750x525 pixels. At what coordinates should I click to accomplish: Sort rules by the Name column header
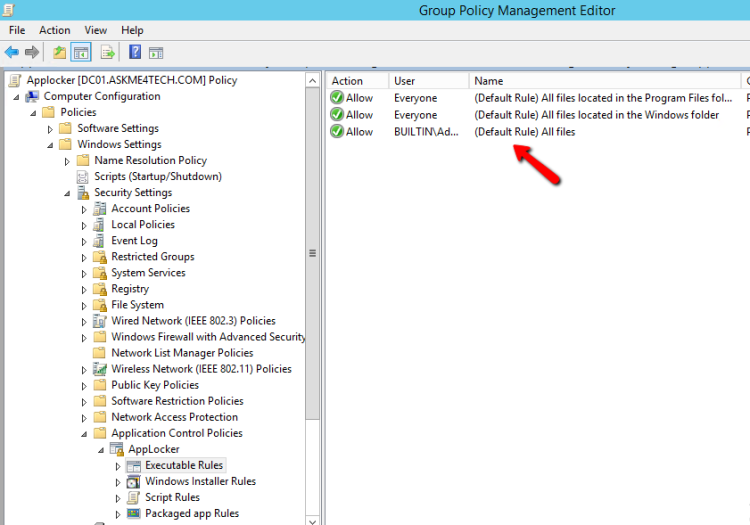(x=600, y=81)
